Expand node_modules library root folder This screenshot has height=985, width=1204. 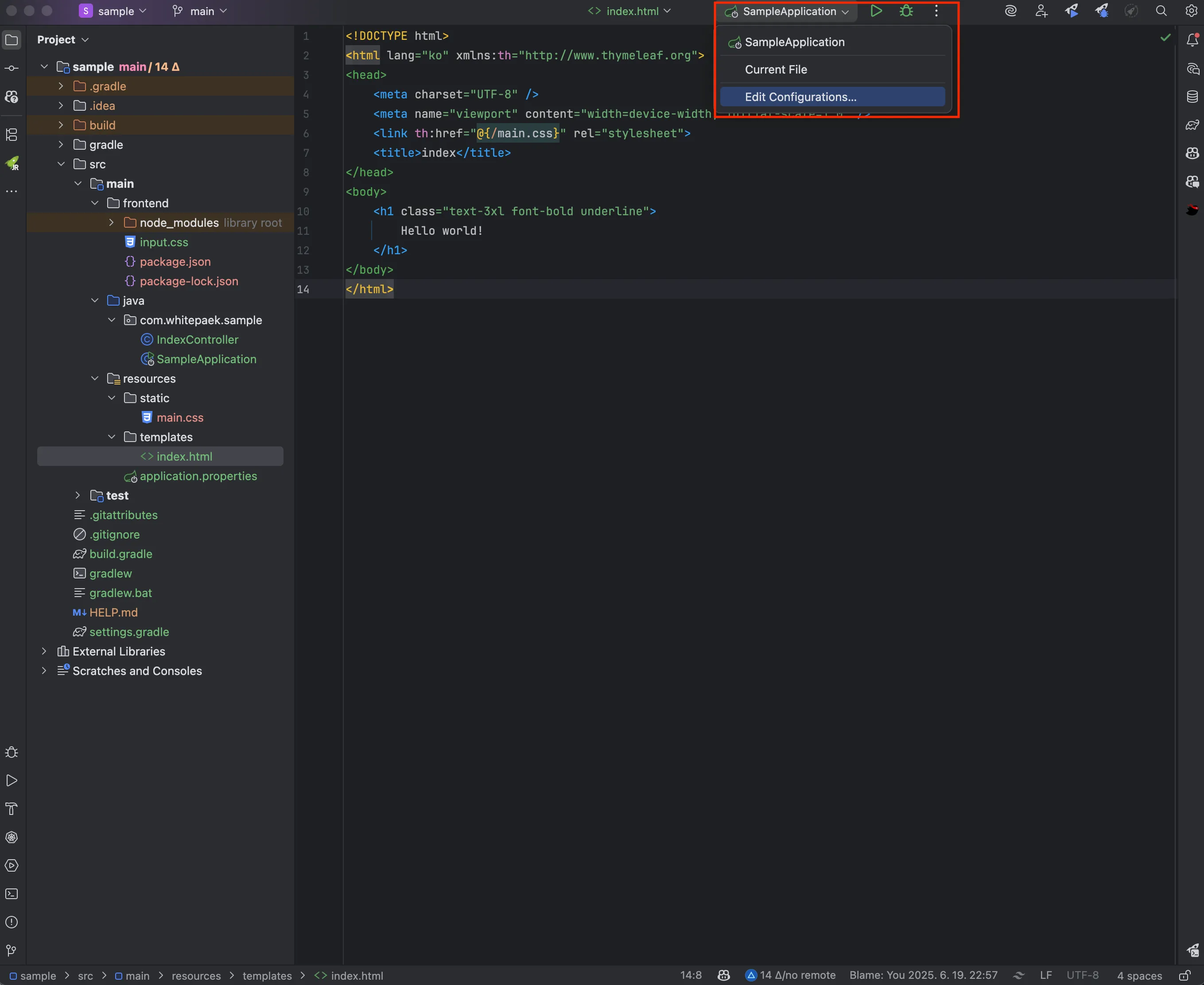[x=111, y=222]
